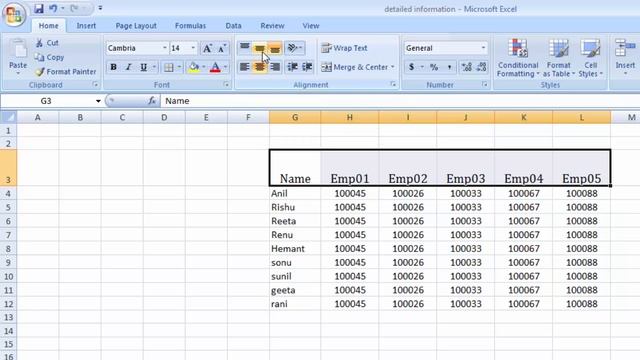Select the cell containing Hemant

[x=295, y=249]
